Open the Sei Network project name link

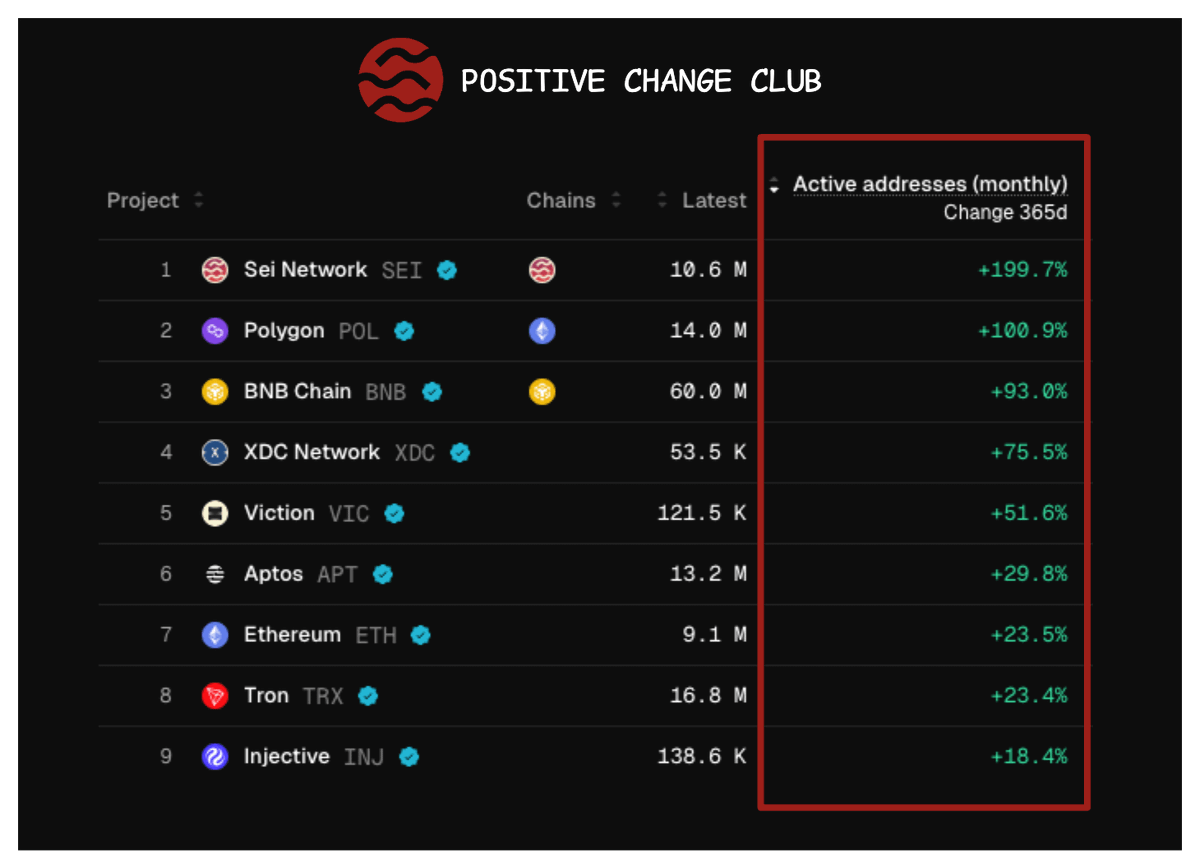[x=305, y=270]
